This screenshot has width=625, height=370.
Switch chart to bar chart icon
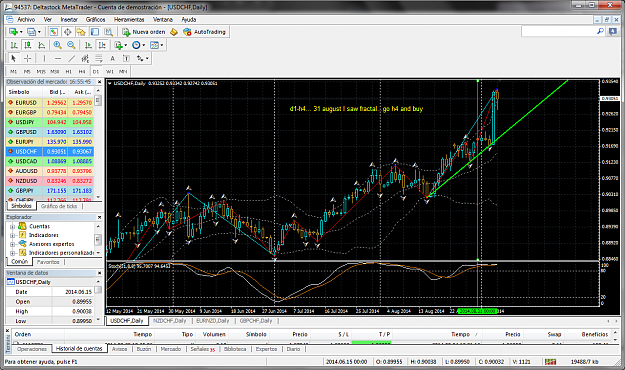(14, 45)
